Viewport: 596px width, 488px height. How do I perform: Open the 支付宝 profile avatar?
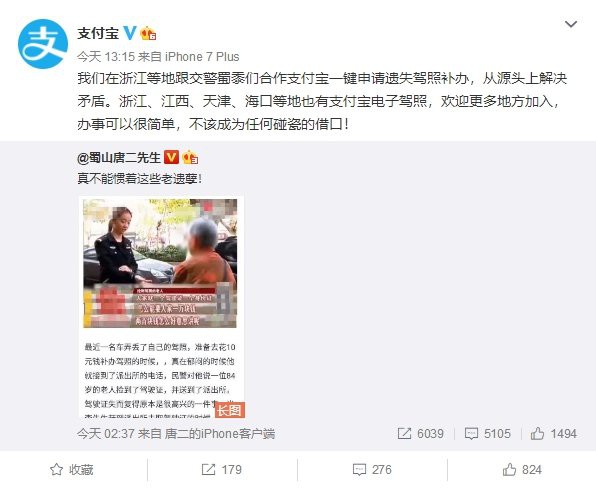tap(43, 44)
